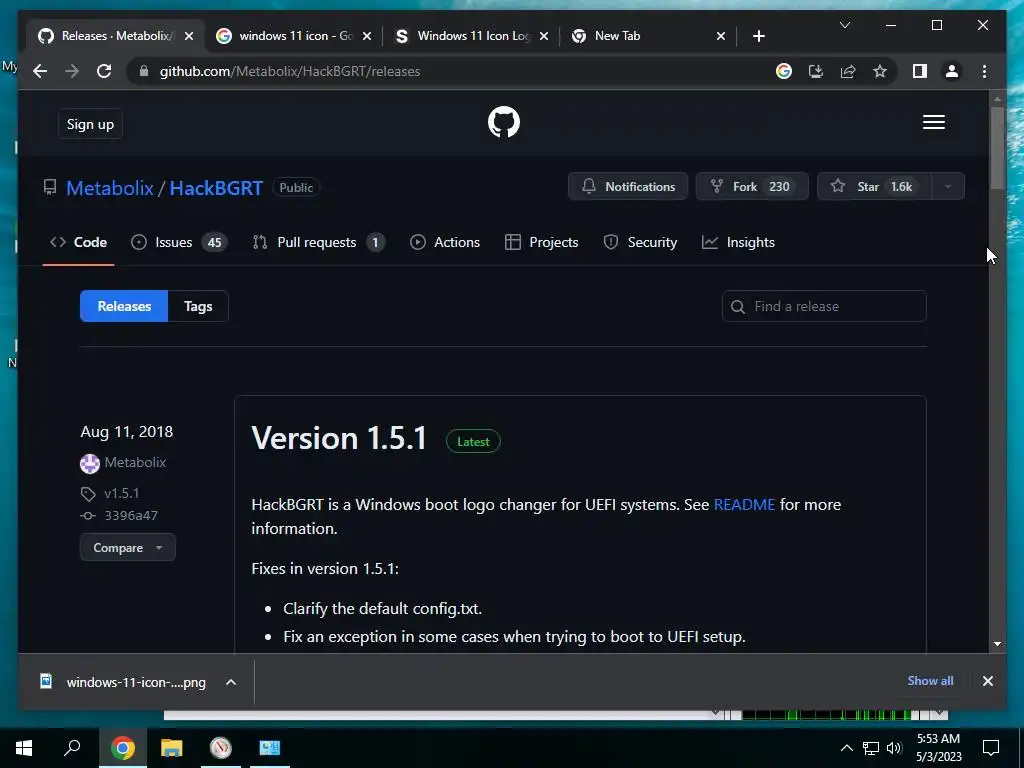Screen dimensions: 1024x768
Task: Open the Metabolix owner link
Action: 110,188
